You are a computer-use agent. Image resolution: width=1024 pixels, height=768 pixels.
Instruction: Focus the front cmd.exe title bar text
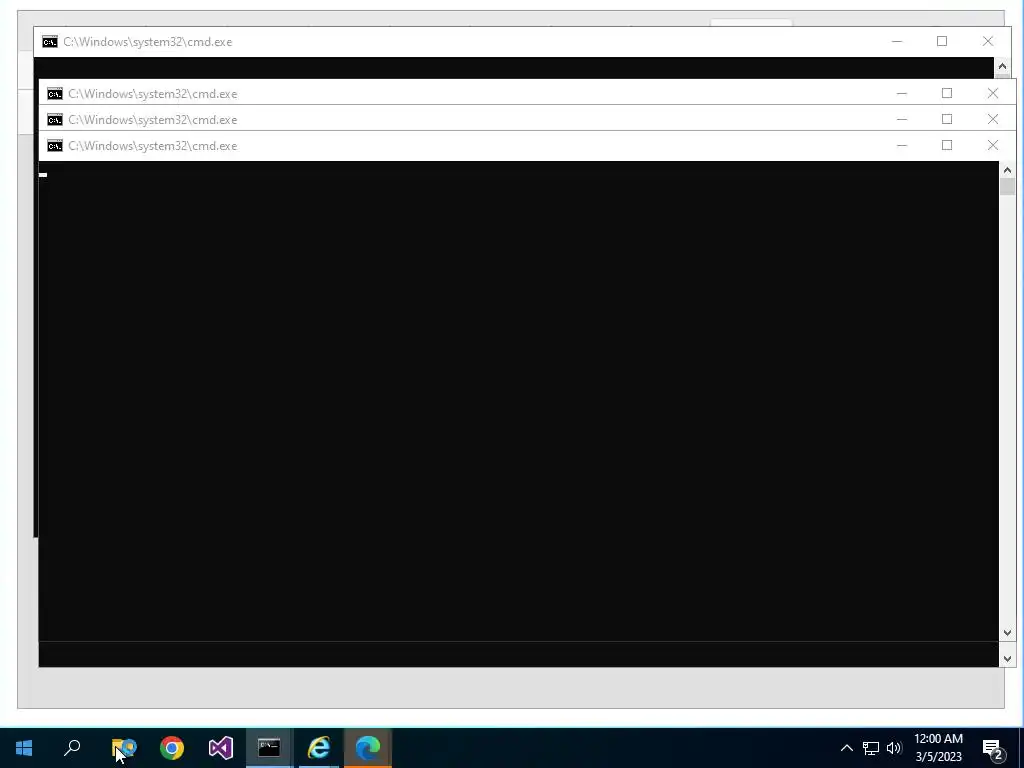click(x=153, y=146)
